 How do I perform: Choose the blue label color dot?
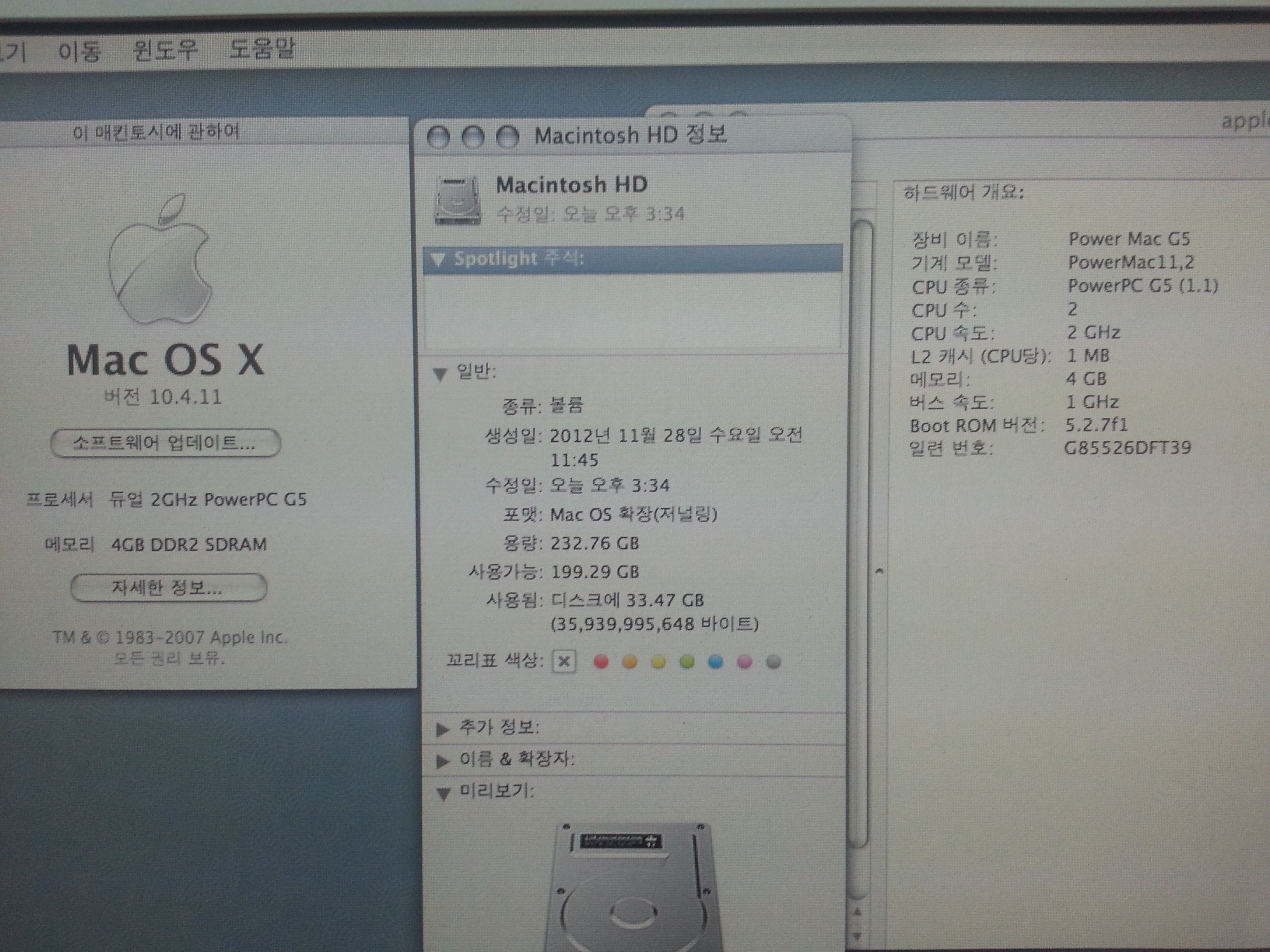pos(716,662)
